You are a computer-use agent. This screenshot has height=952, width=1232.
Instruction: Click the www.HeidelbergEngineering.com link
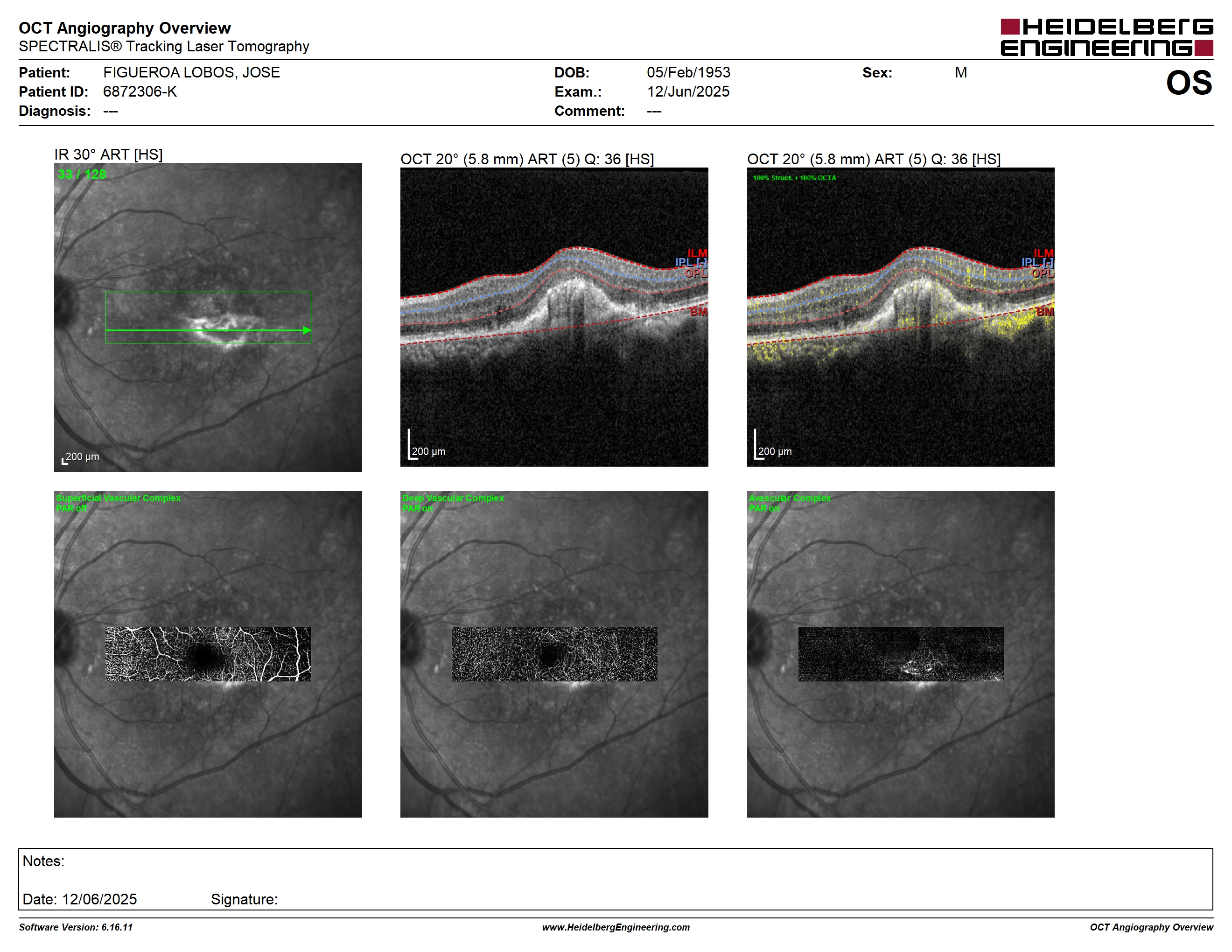click(x=616, y=927)
